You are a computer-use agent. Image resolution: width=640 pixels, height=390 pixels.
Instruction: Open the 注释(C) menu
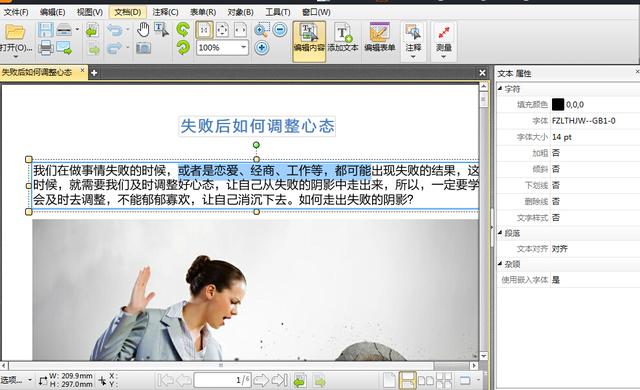pos(165,12)
